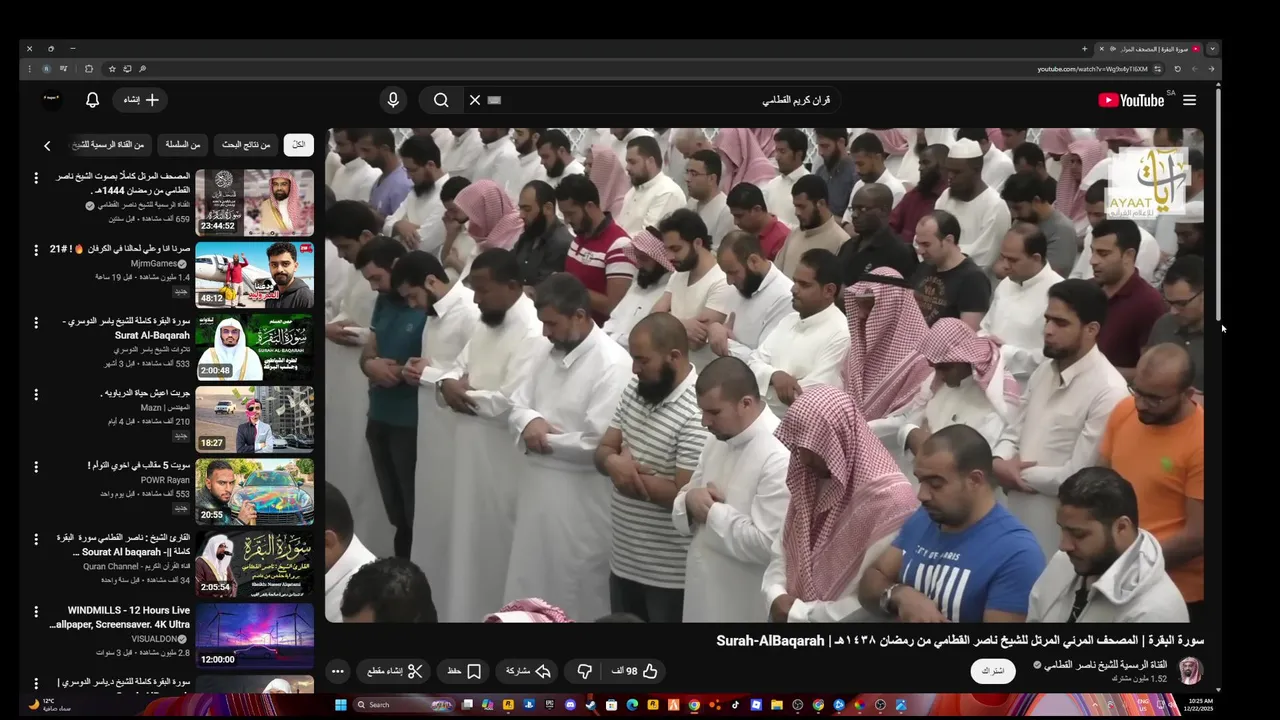Open the YouTube hamburger guide menu
Image resolution: width=1280 pixels, height=720 pixels.
1189,100
